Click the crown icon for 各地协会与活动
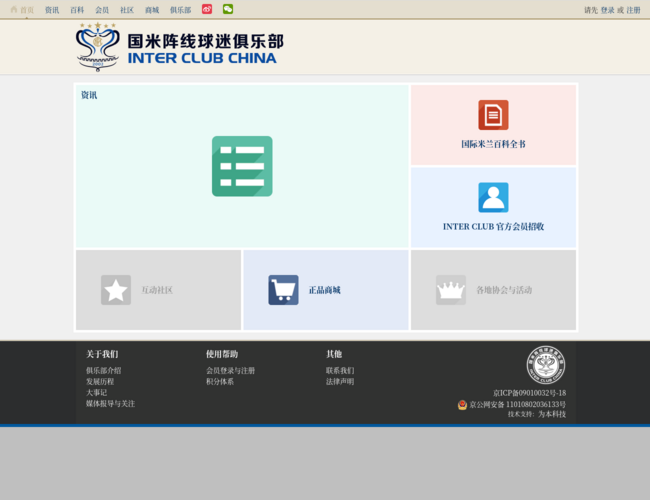This screenshot has height=500, width=650. pos(451,290)
